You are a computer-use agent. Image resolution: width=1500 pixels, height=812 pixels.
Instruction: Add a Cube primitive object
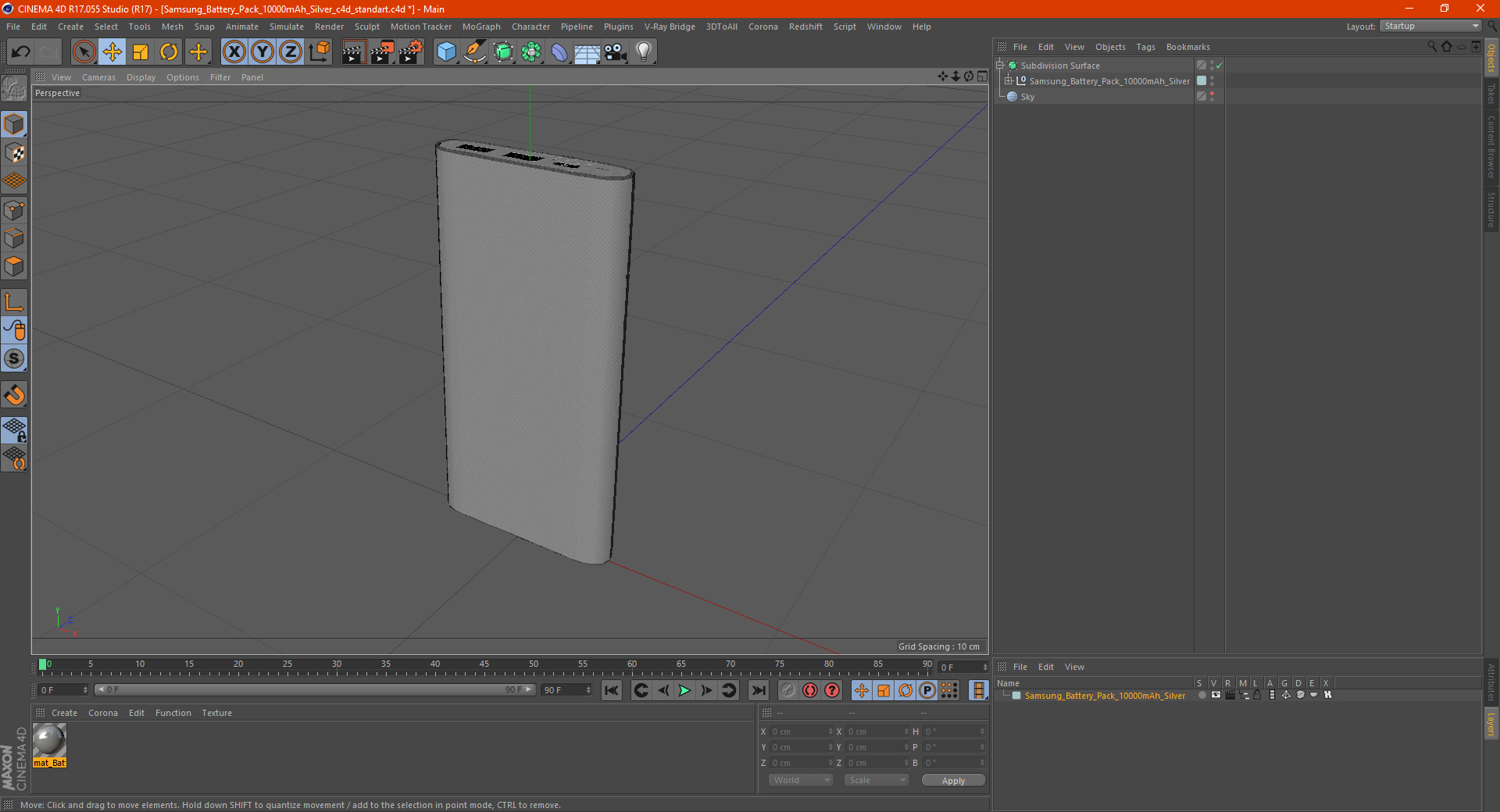pyautogui.click(x=446, y=52)
